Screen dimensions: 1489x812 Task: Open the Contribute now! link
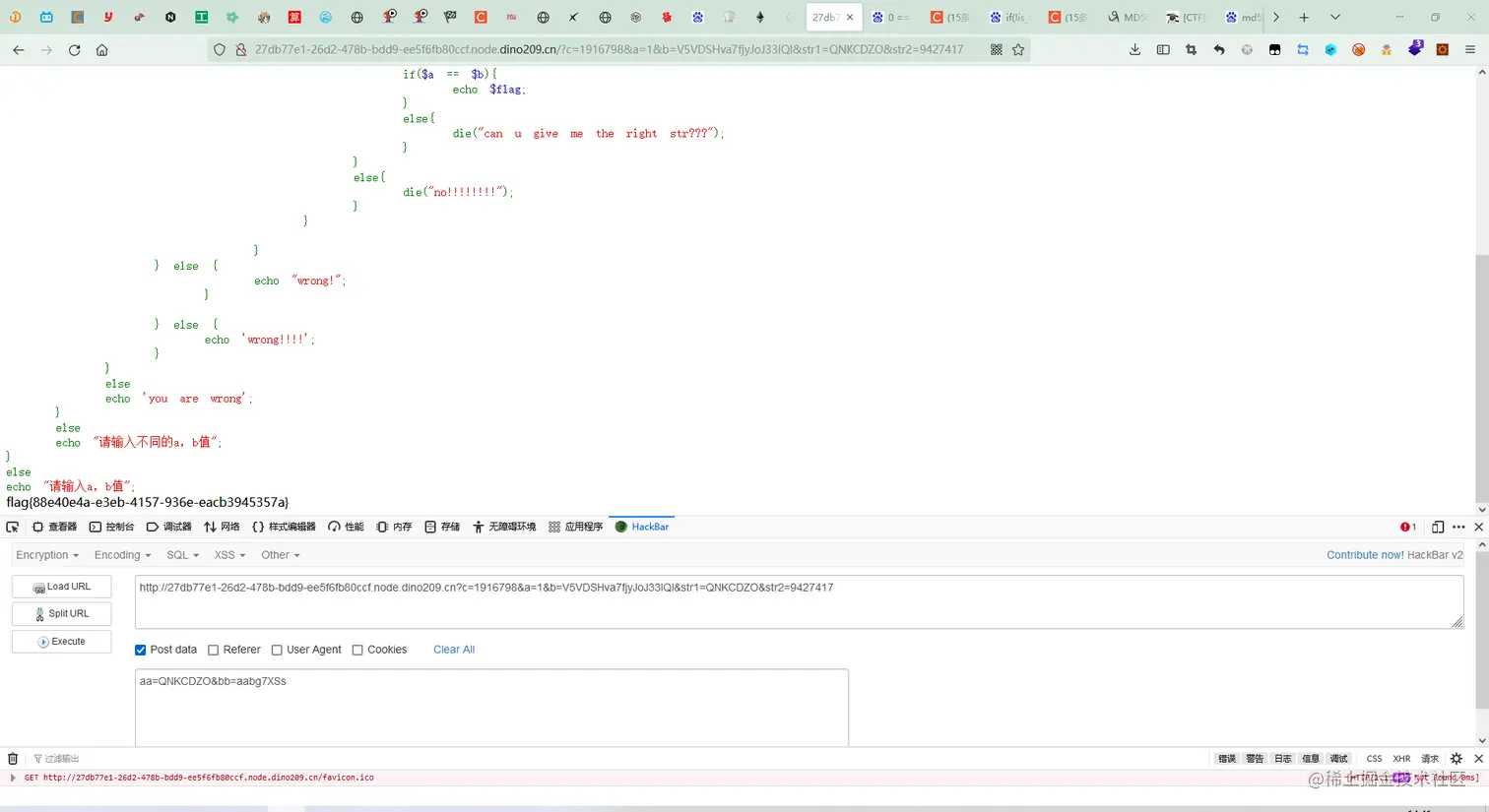pyautogui.click(x=1365, y=555)
